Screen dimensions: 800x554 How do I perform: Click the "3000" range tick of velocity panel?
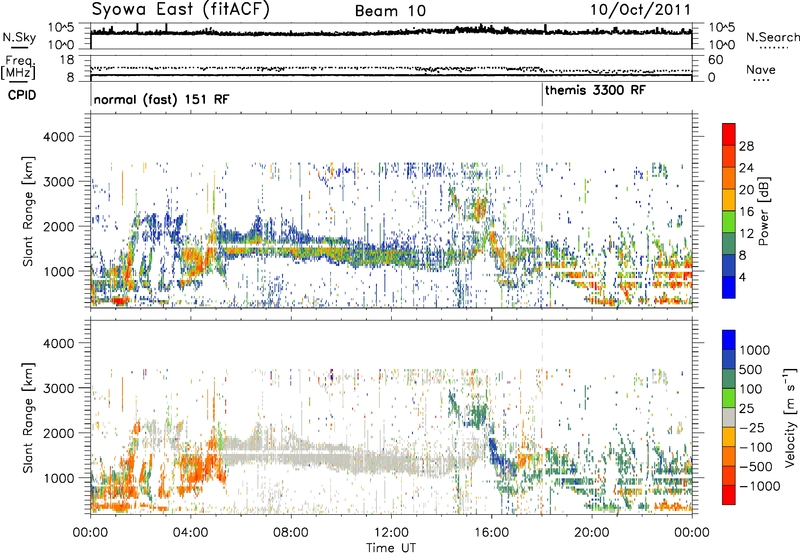click(x=58, y=388)
